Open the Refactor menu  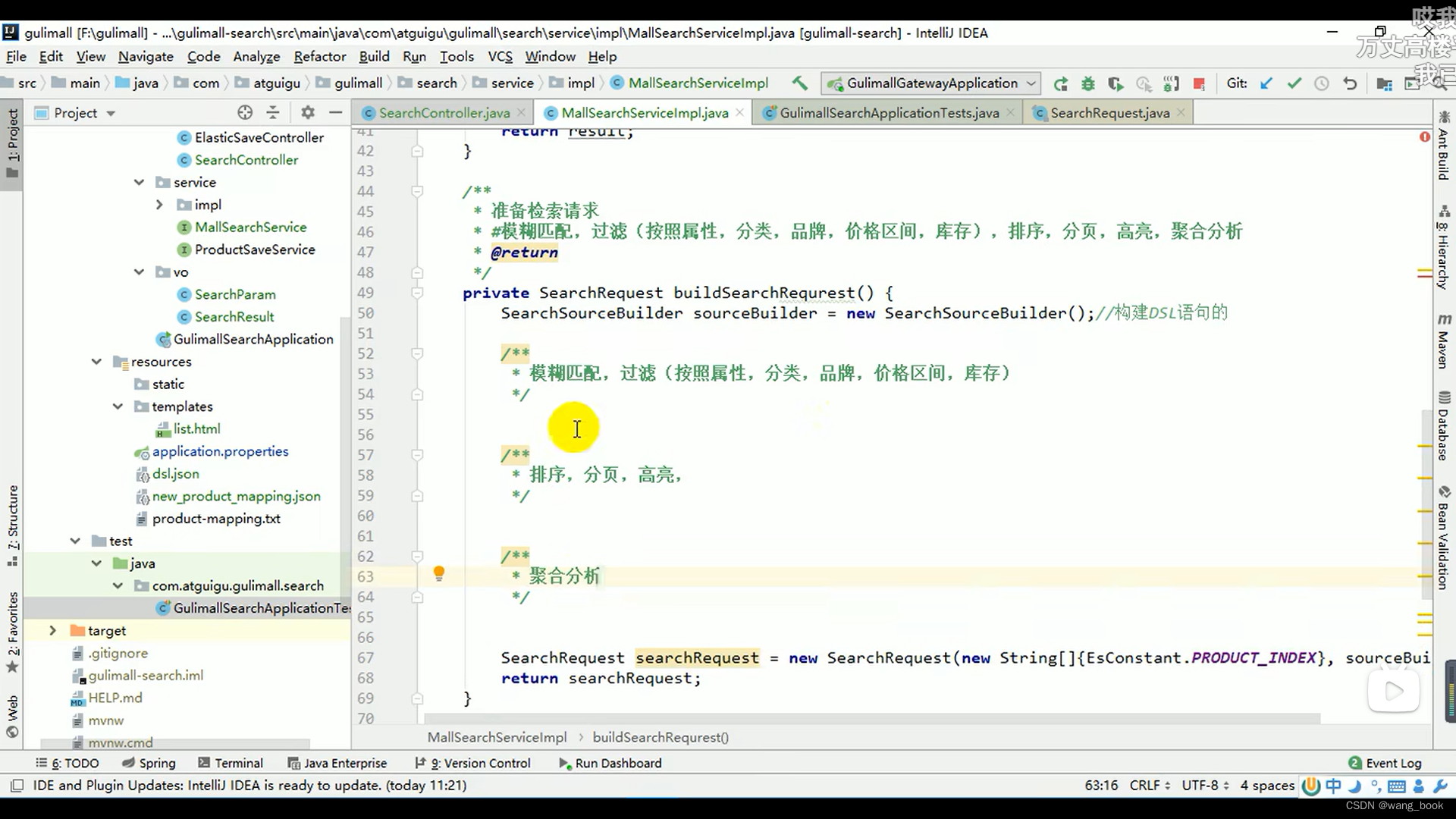320,57
